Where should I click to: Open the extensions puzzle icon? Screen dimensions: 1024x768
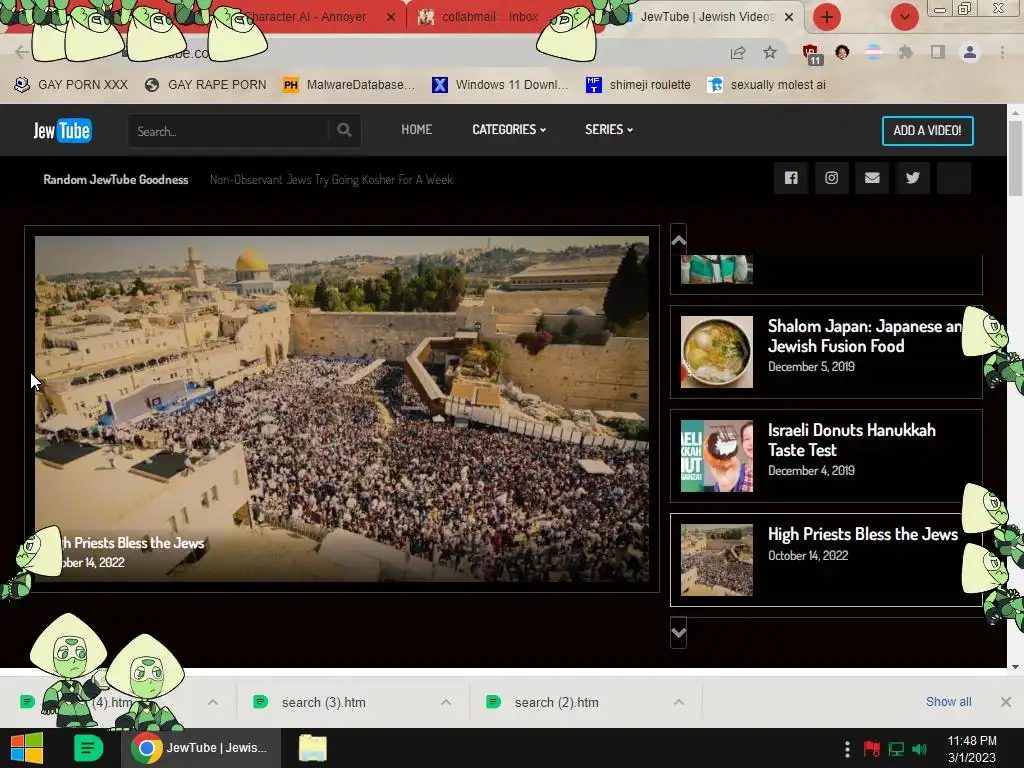tap(905, 52)
